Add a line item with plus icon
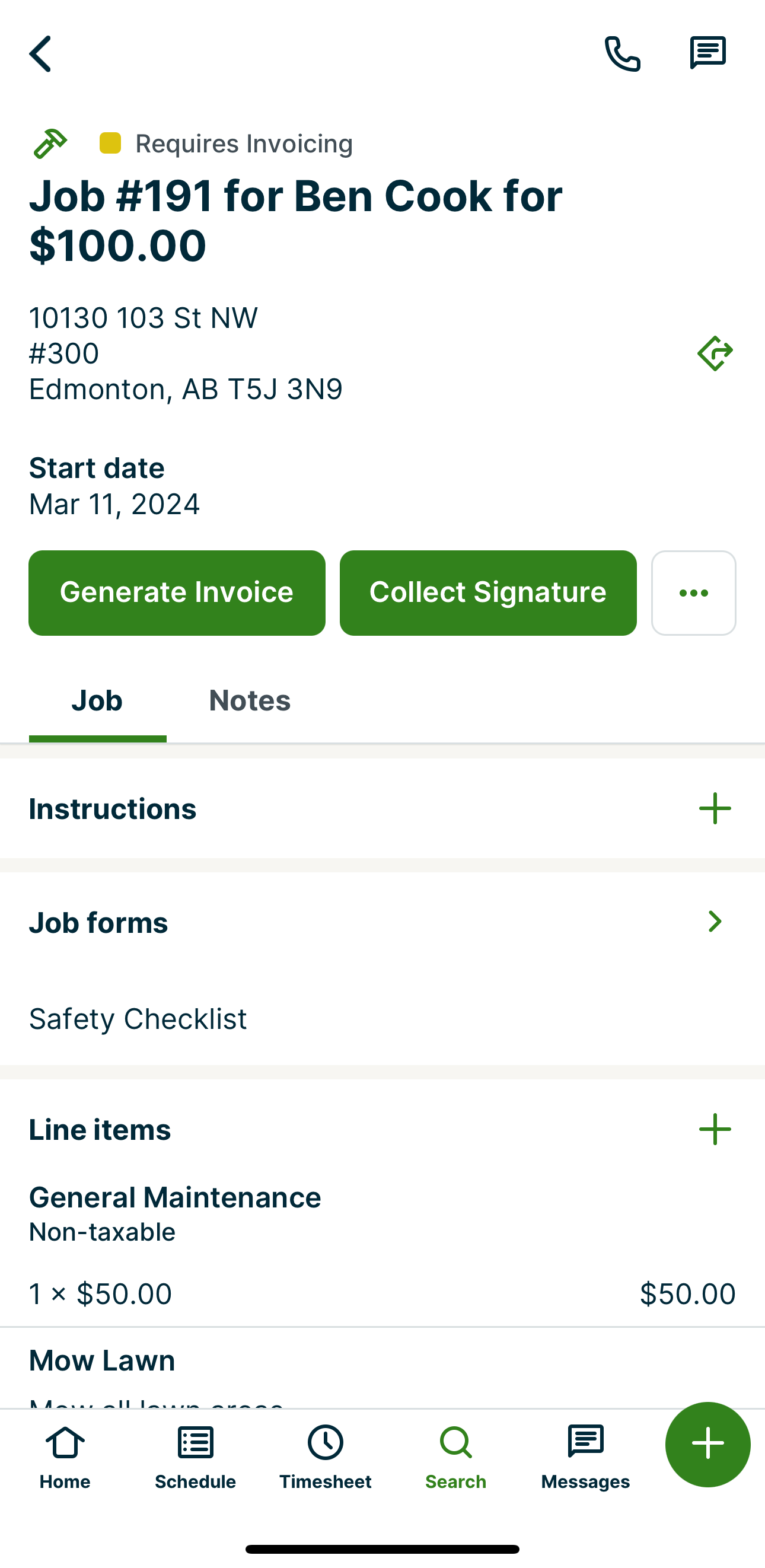The height and width of the screenshot is (1568, 765). 715,1129
